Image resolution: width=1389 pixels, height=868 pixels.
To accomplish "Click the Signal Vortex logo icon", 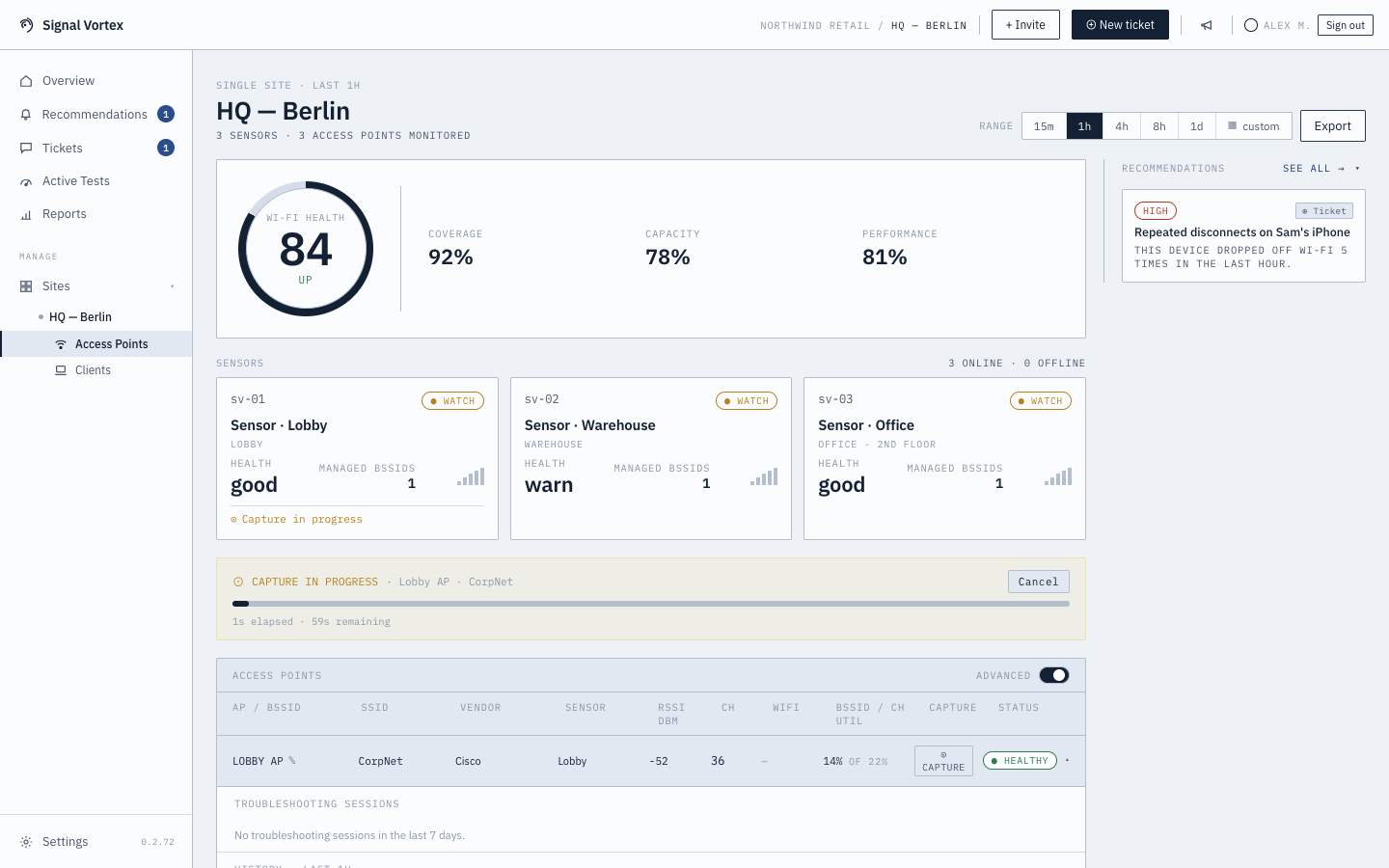I will (x=27, y=25).
